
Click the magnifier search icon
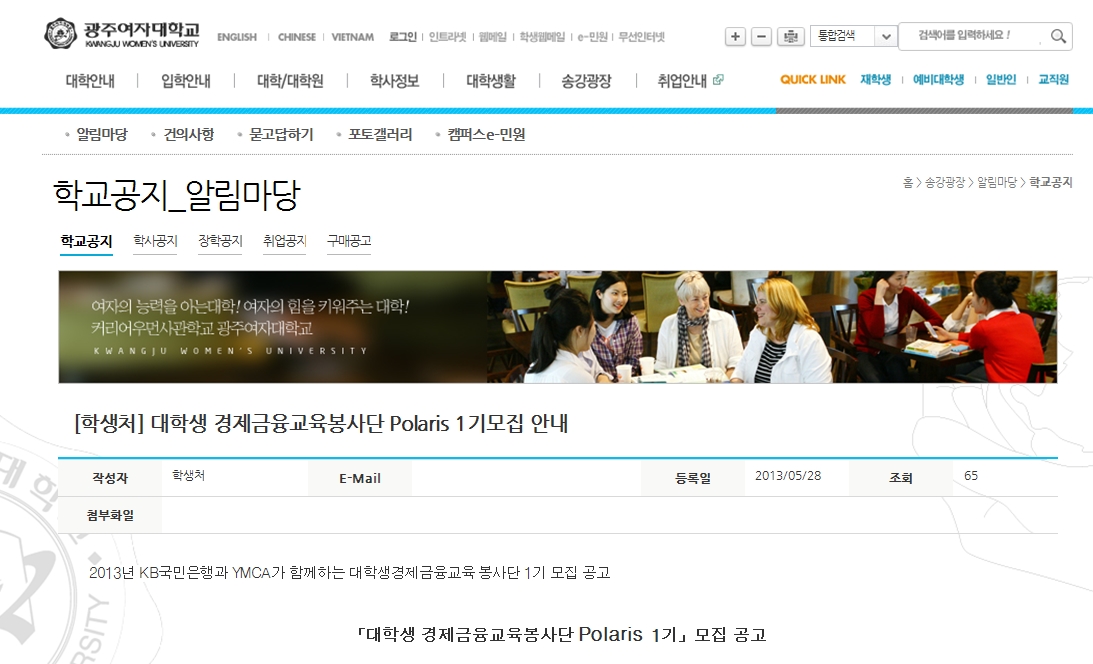coord(1058,36)
